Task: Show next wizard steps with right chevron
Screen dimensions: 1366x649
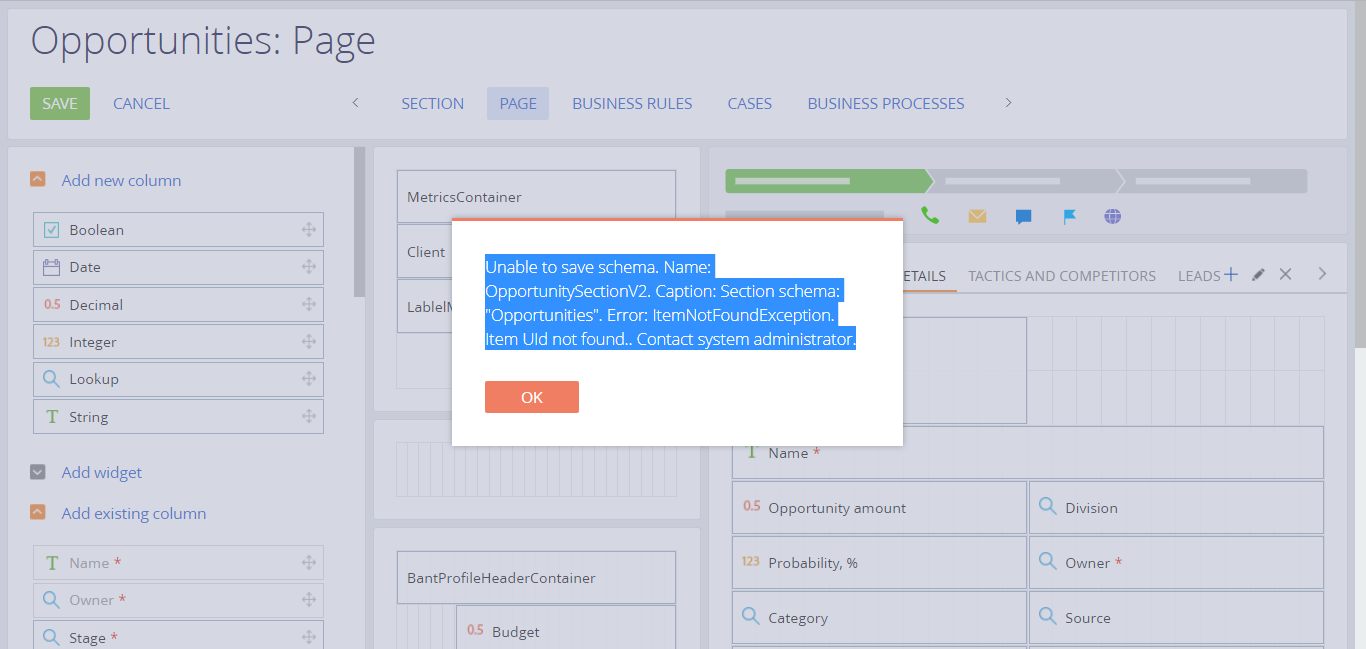Action: pos(1008,103)
